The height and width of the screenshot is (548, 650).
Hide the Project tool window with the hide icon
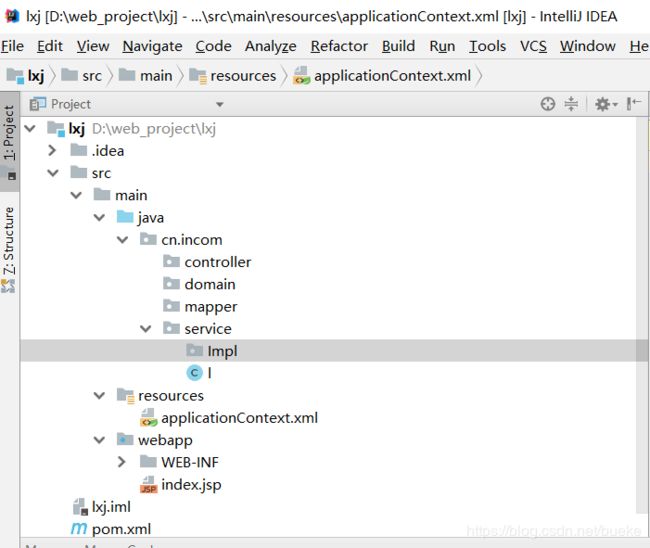(x=634, y=104)
